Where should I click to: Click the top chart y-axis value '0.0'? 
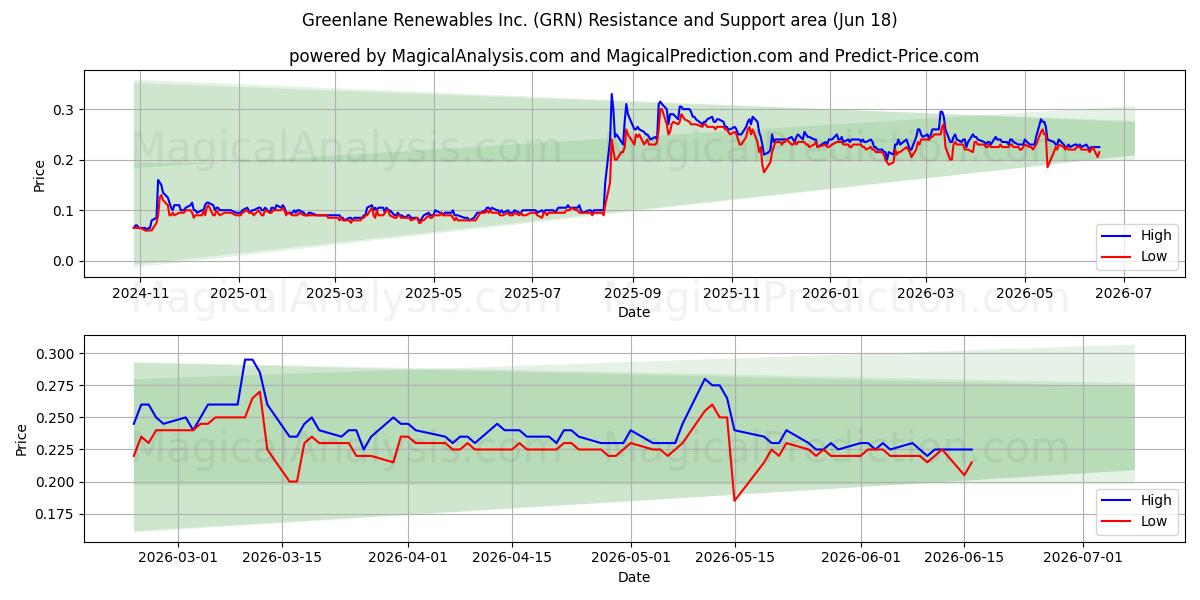(x=65, y=261)
